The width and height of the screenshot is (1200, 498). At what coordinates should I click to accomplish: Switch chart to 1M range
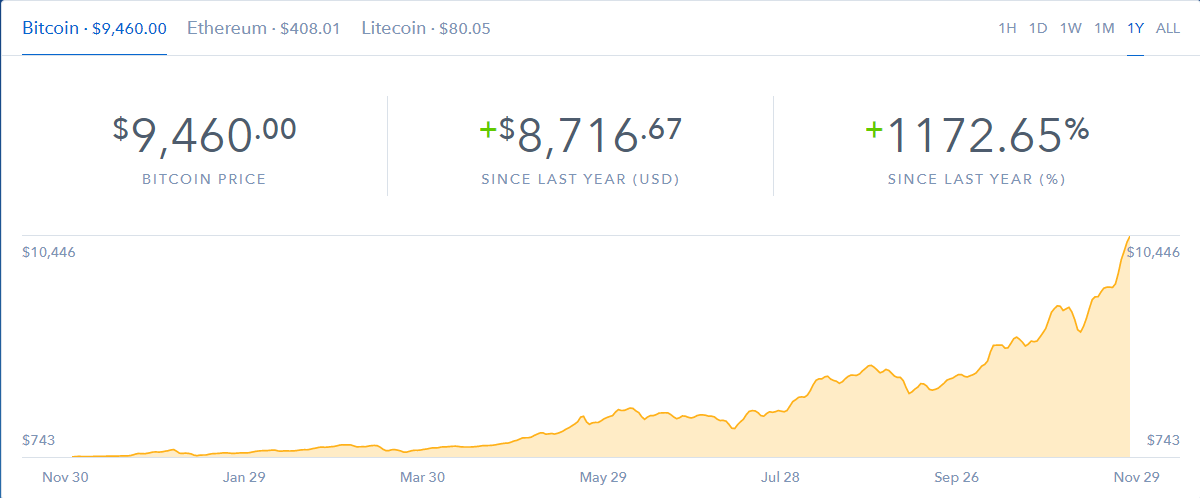[x=1104, y=28]
